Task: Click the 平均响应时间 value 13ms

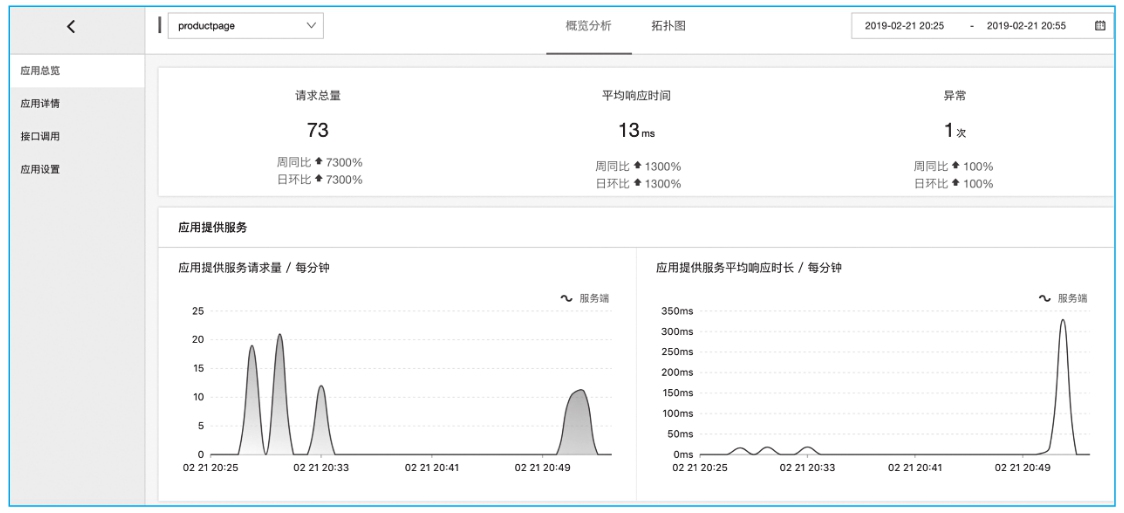Action: [635, 131]
